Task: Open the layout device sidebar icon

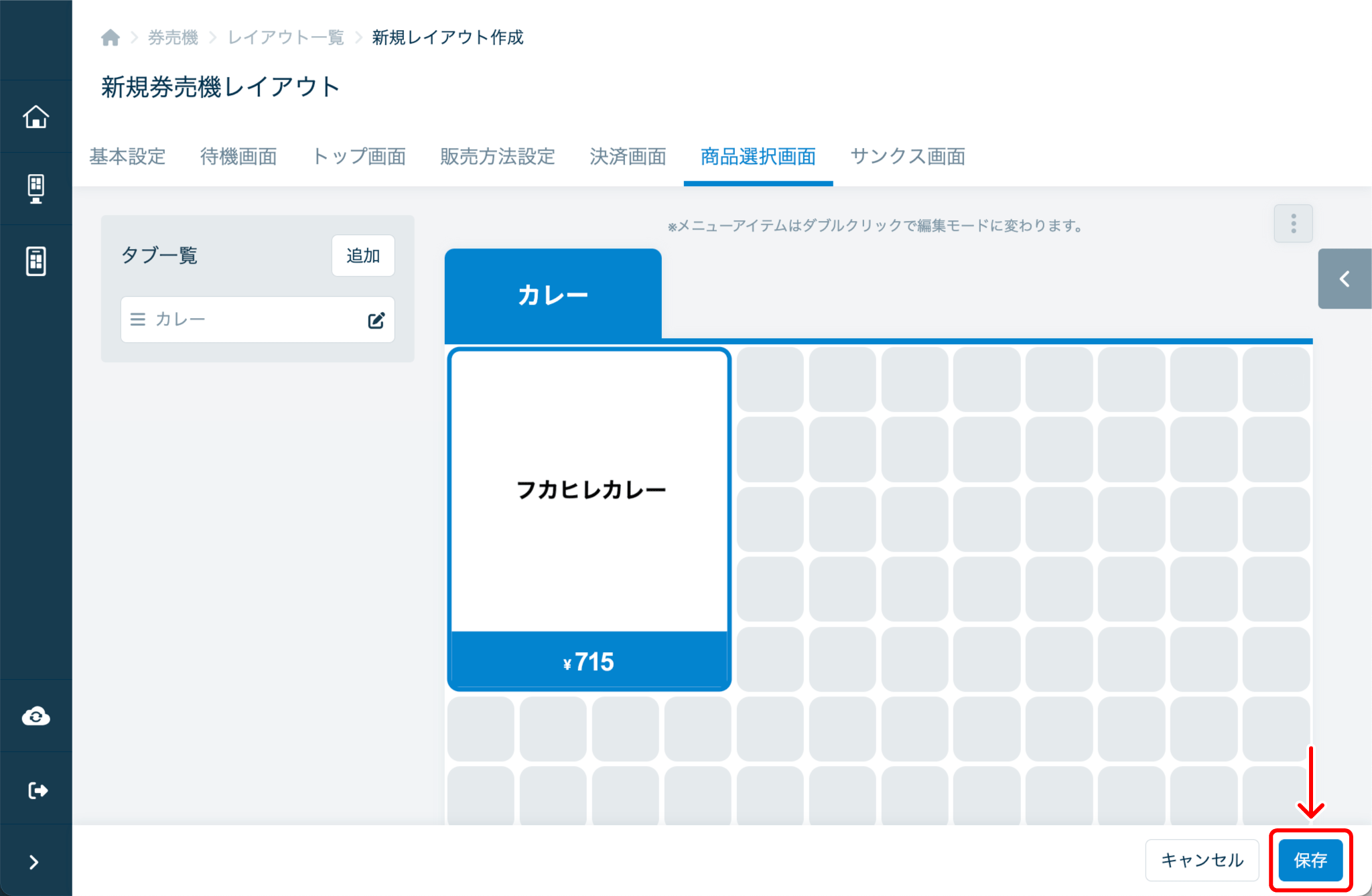Action: click(x=36, y=261)
